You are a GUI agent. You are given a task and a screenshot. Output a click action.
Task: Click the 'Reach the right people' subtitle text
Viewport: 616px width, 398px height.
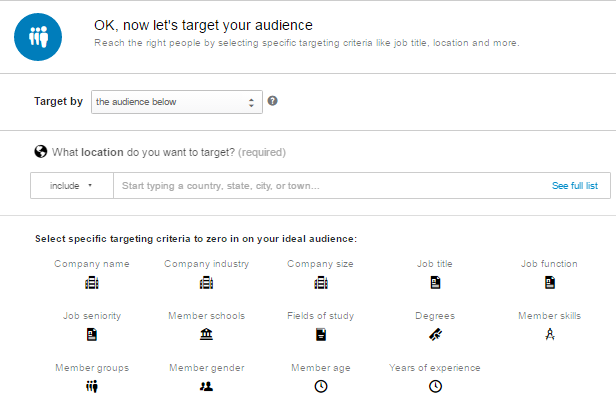coord(307,43)
